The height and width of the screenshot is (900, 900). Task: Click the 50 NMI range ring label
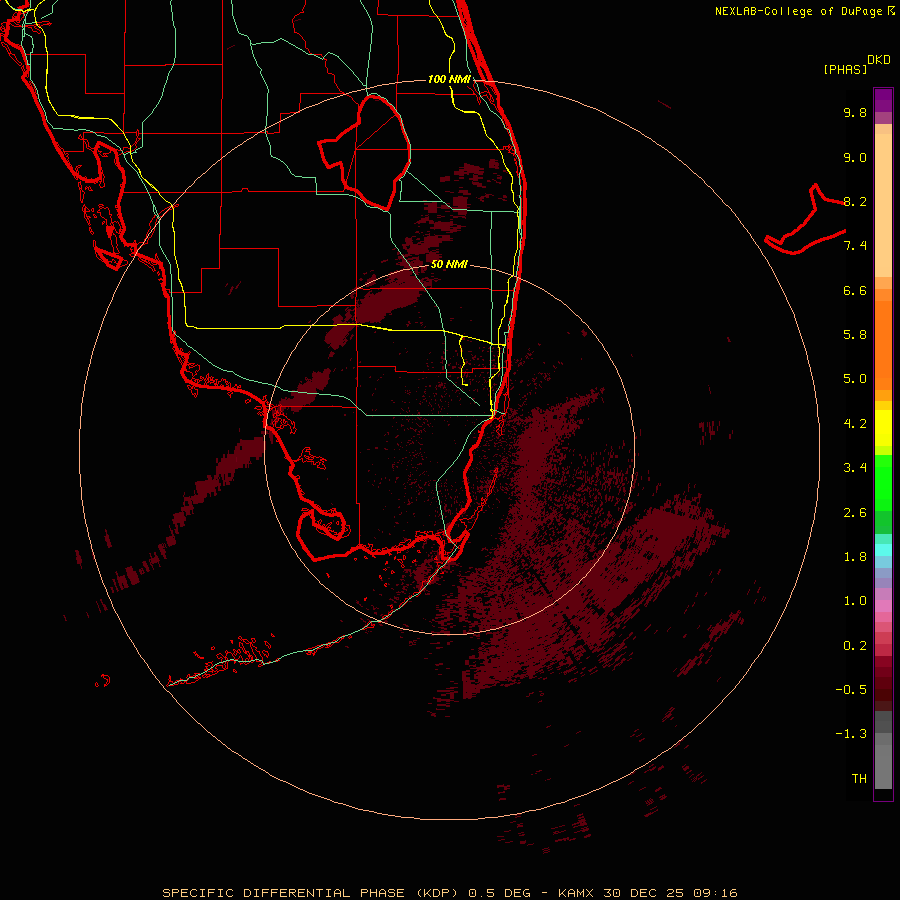pyautogui.click(x=449, y=265)
